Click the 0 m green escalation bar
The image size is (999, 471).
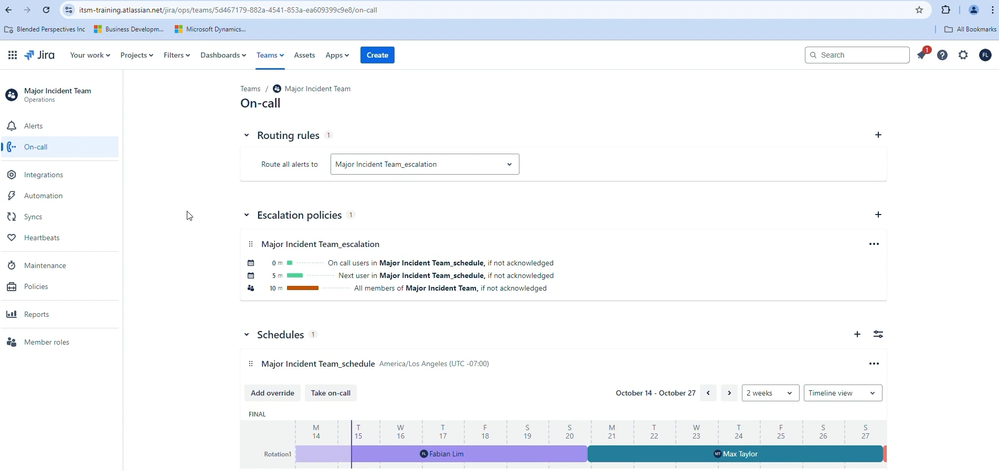click(x=289, y=263)
